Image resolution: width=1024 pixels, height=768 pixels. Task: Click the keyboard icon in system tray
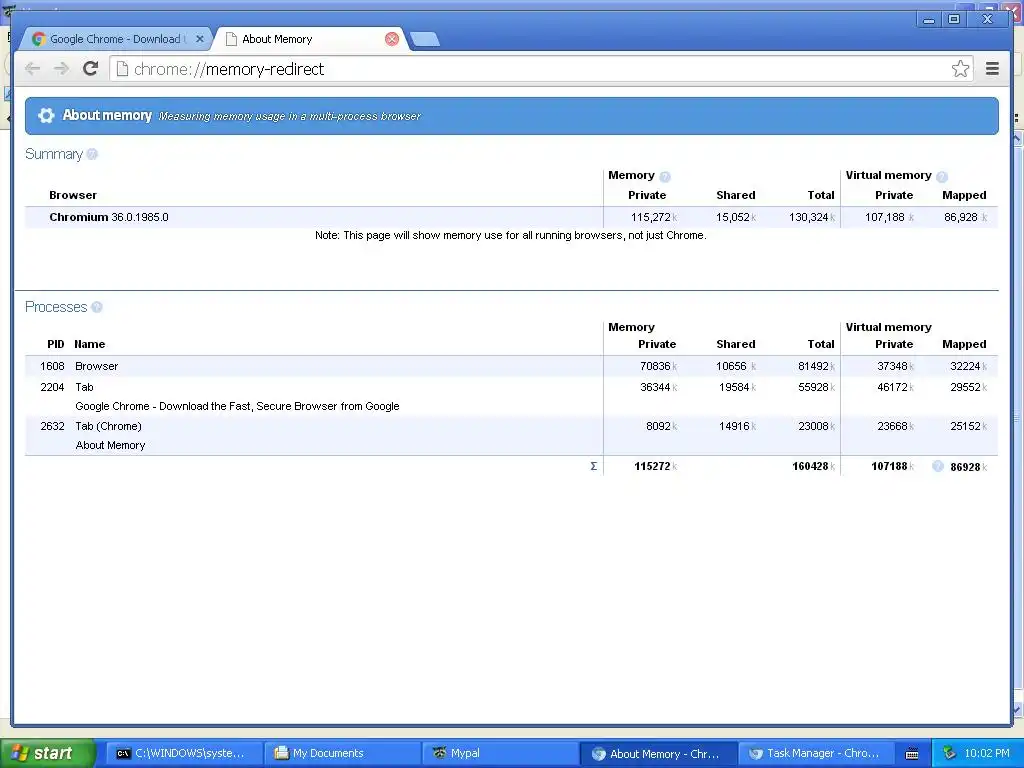(912, 754)
